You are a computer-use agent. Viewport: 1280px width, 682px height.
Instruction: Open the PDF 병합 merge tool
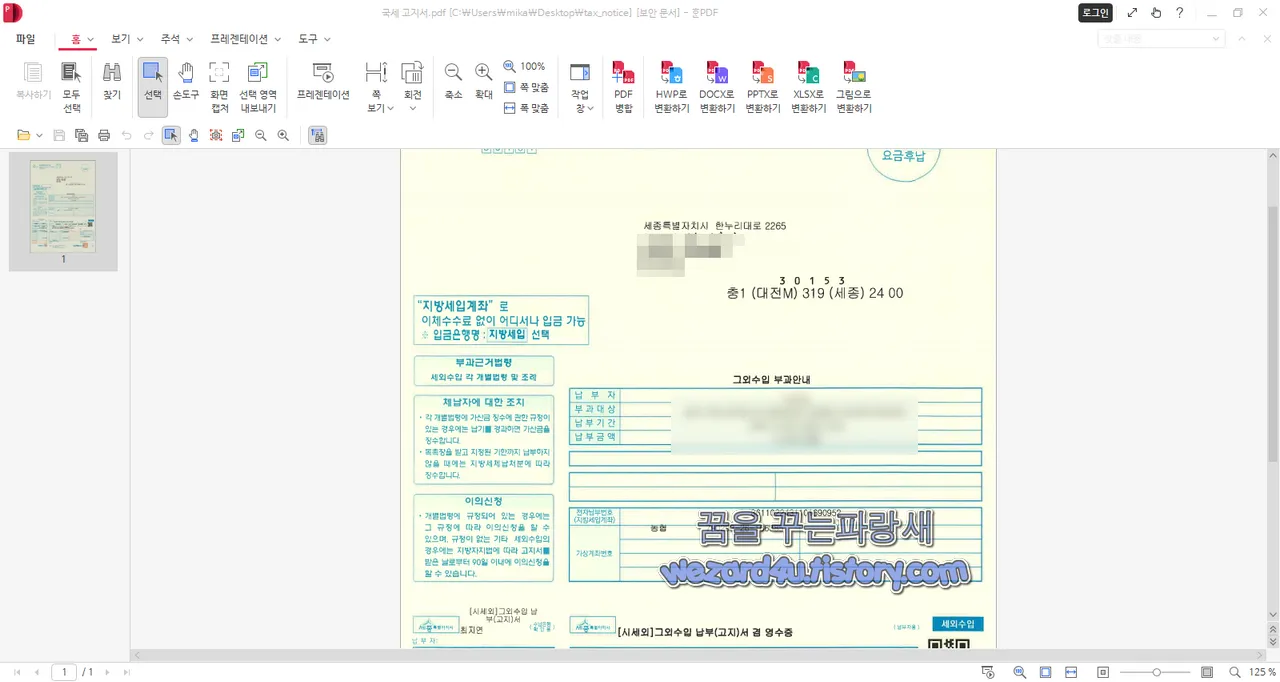pyautogui.click(x=623, y=86)
